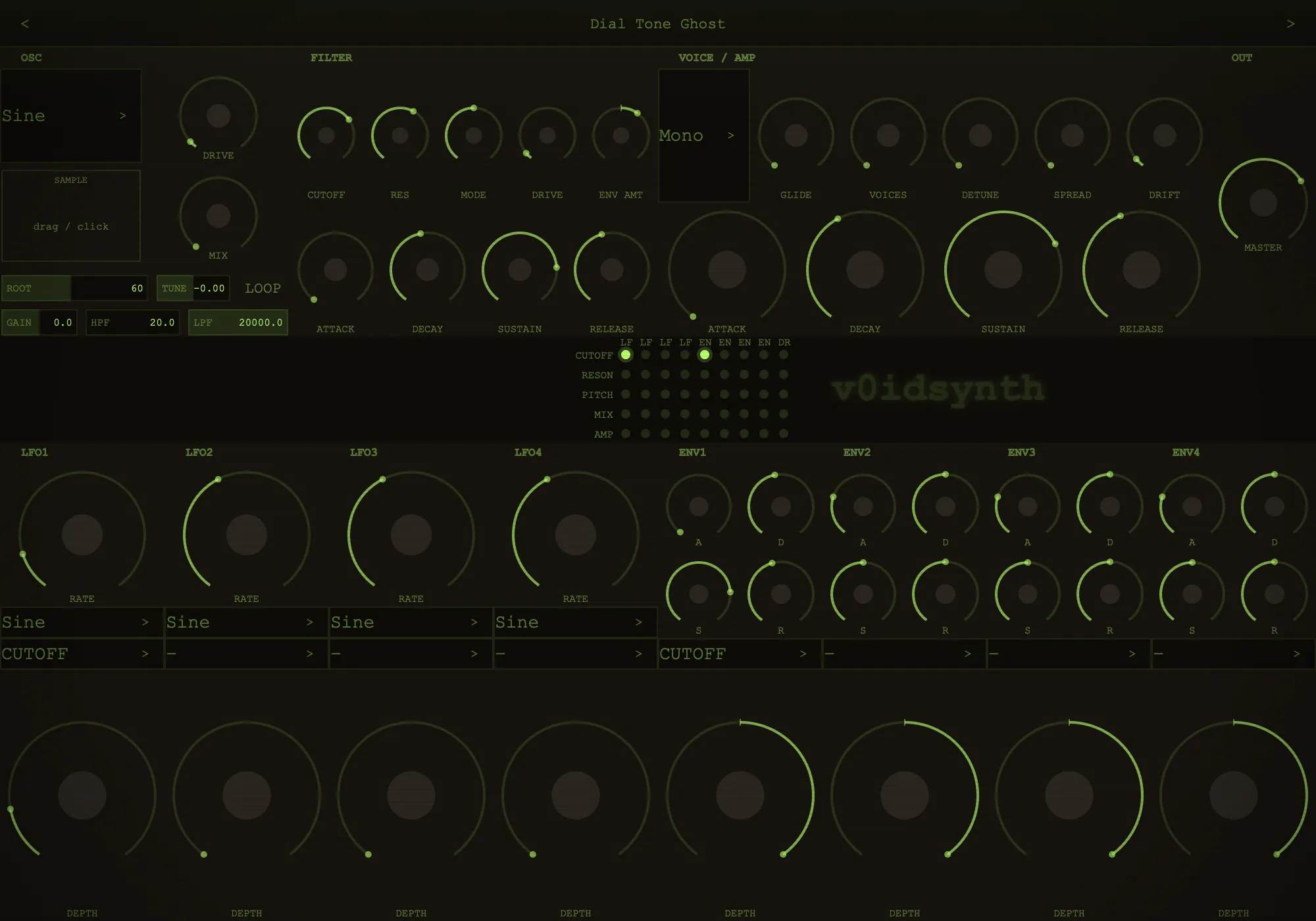Click the amp SUSTAIN knob

[1003, 270]
